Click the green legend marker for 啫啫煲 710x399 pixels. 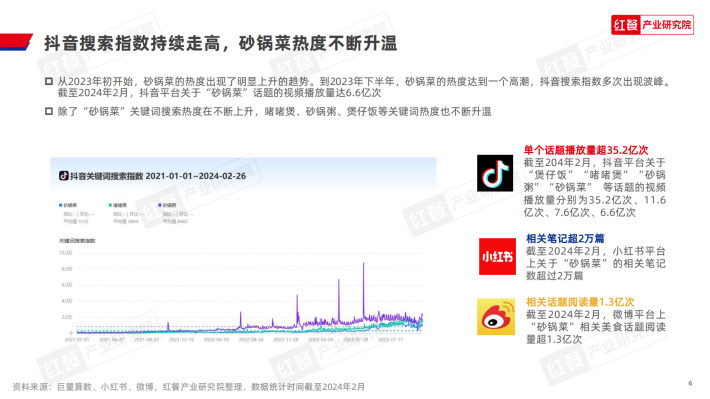110,205
